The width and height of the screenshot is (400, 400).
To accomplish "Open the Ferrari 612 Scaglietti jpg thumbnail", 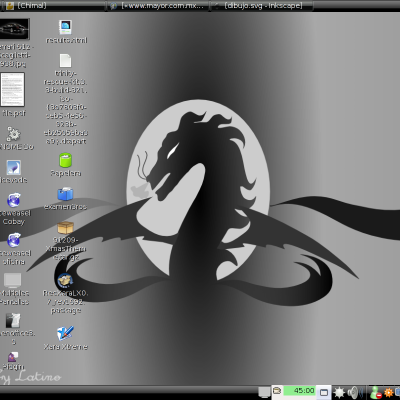I will 14,29.
